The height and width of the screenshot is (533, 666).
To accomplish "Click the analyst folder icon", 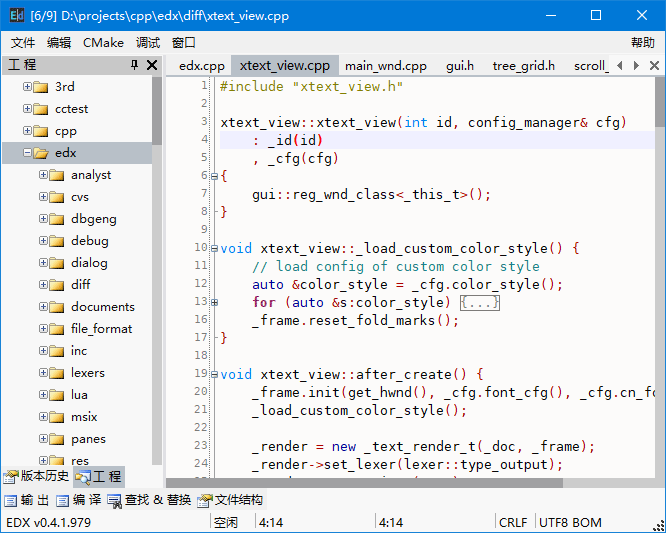I will coord(56,175).
